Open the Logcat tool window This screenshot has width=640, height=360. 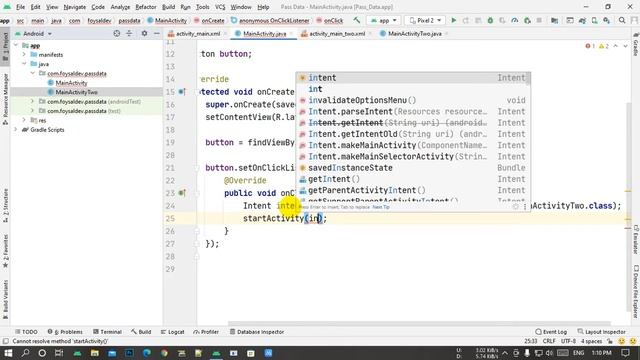[173, 332]
